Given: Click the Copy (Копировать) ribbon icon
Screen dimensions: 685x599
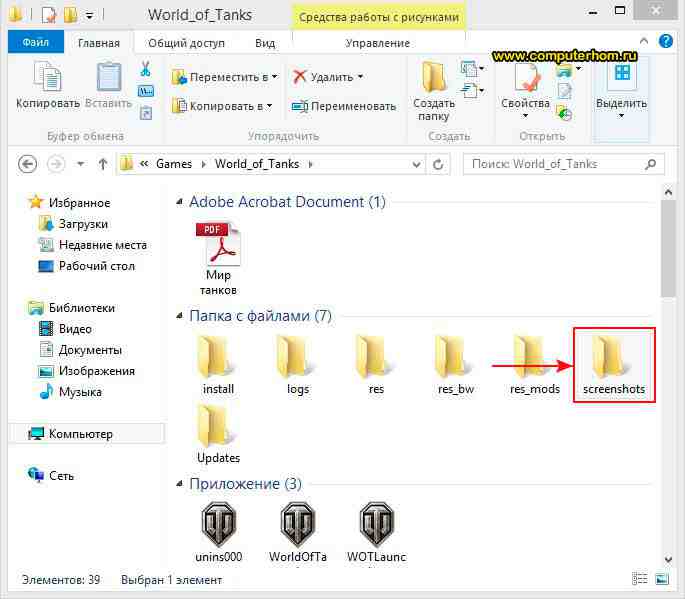Looking at the screenshot, I should tap(47, 78).
